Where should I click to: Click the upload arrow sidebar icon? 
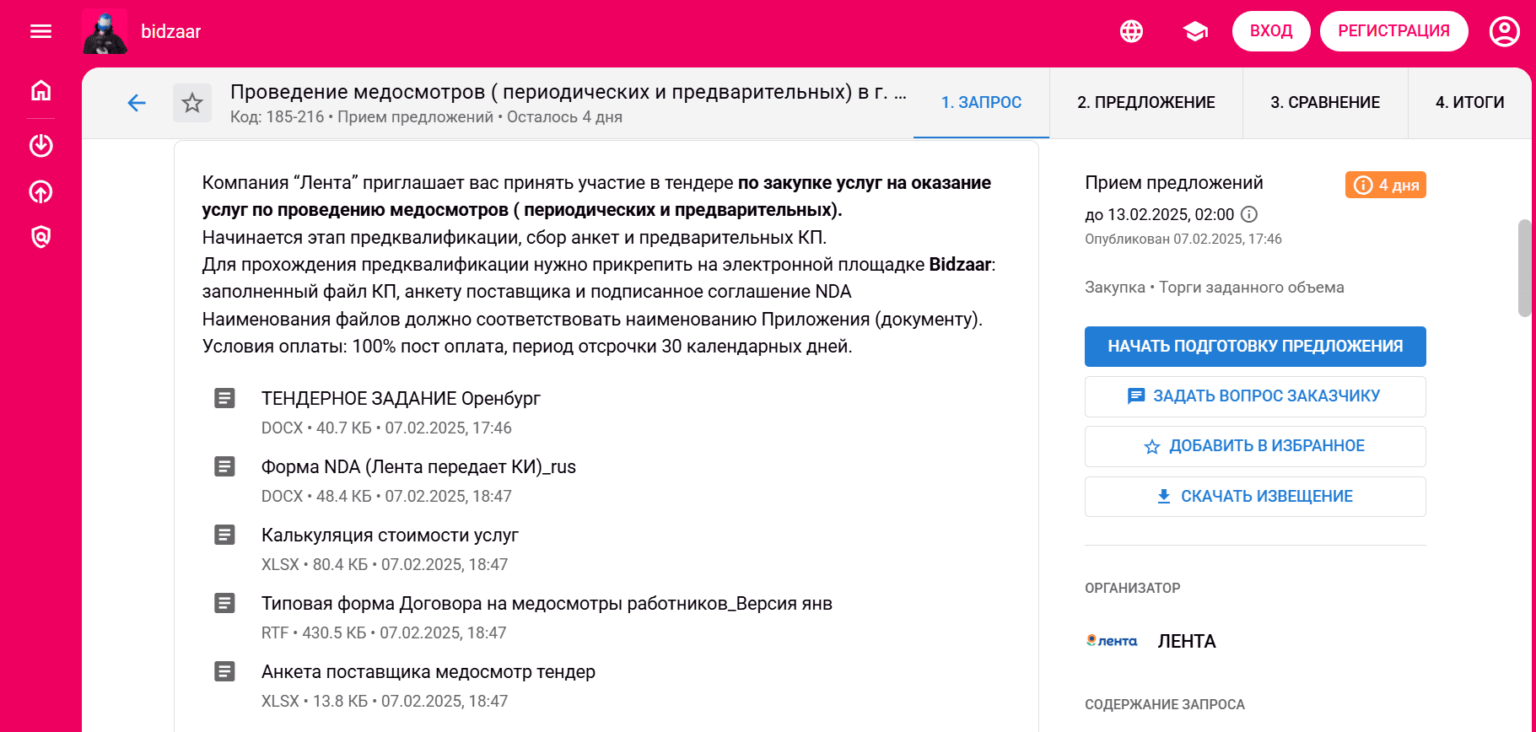41,192
